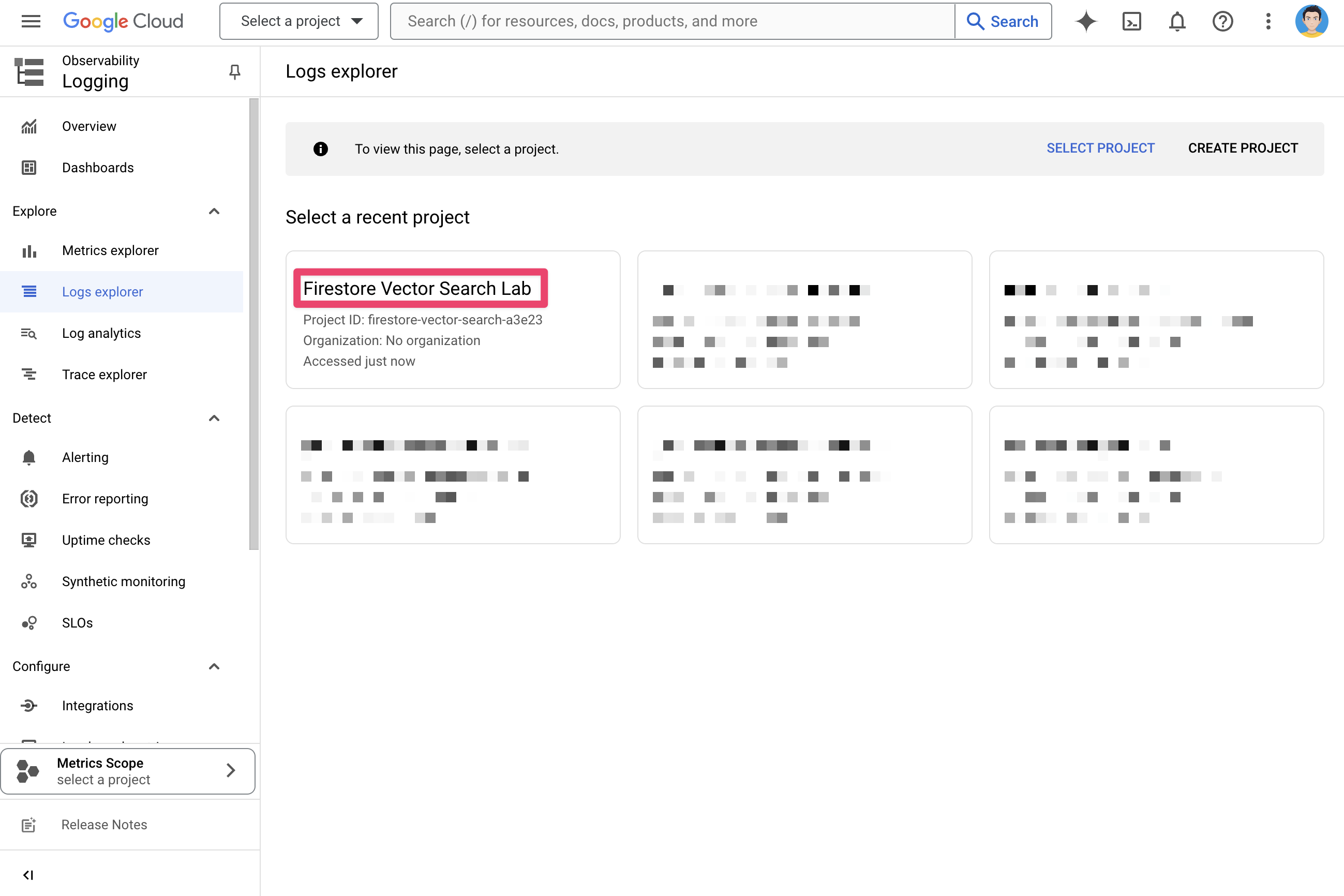This screenshot has height=896, width=1344.
Task: Open the Overview menu item
Action: click(88, 126)
